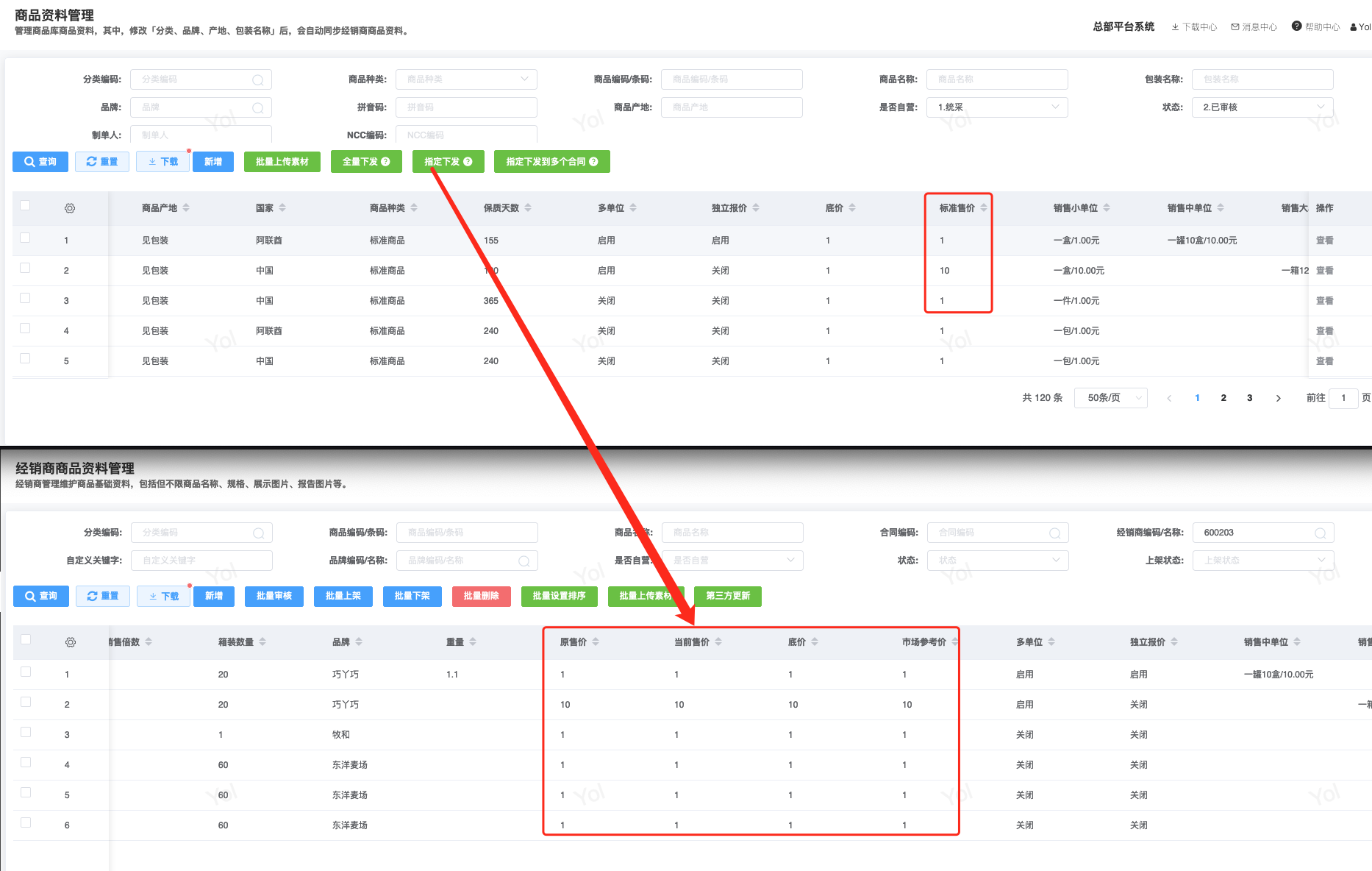Click search icon in upper 分类编码 field
The image size is (1372, 871).
(x=258, y=80)
